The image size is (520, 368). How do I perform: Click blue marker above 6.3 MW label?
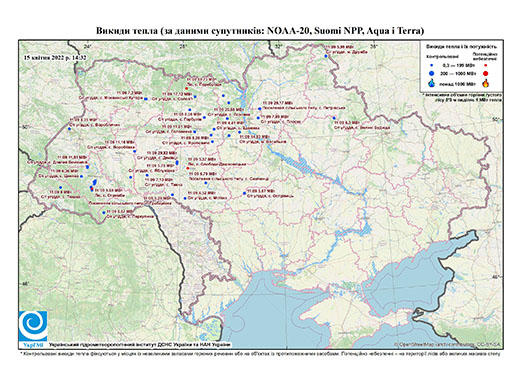pyautogui.click(x=334, y=118)
